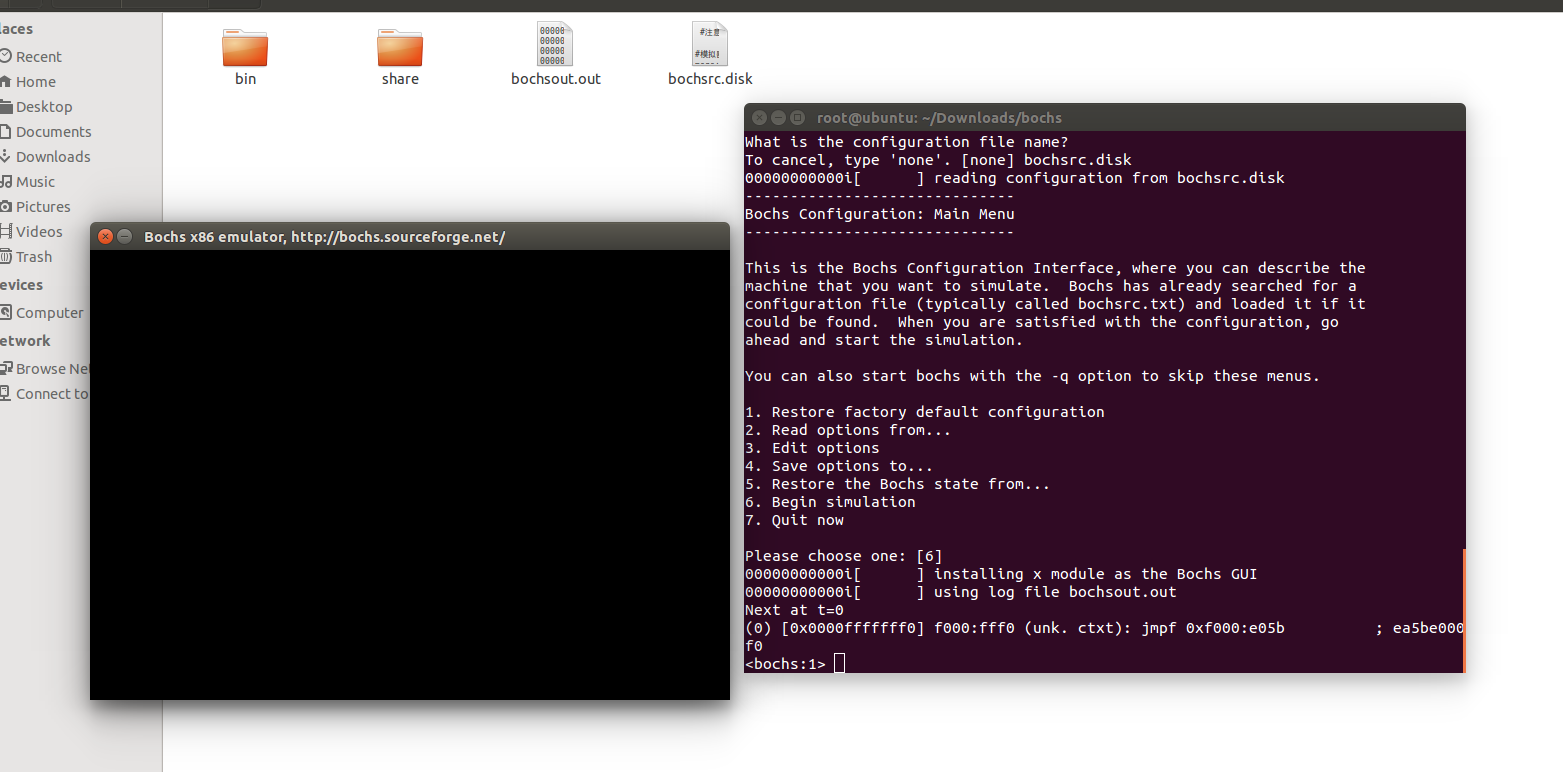Viewport: 1563px width, 772px height.
Task: Open Desktop in the sidebar
Action: click(44, 107)
